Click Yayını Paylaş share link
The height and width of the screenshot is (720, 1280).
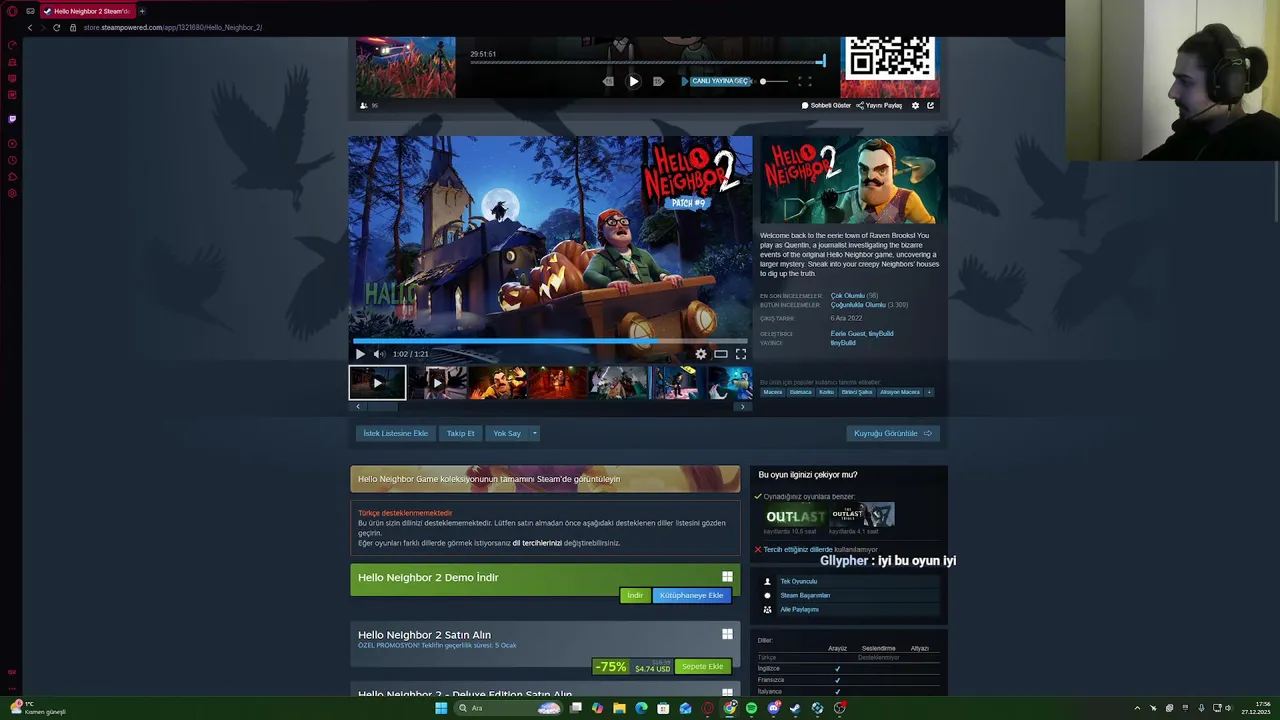[879, 105]
